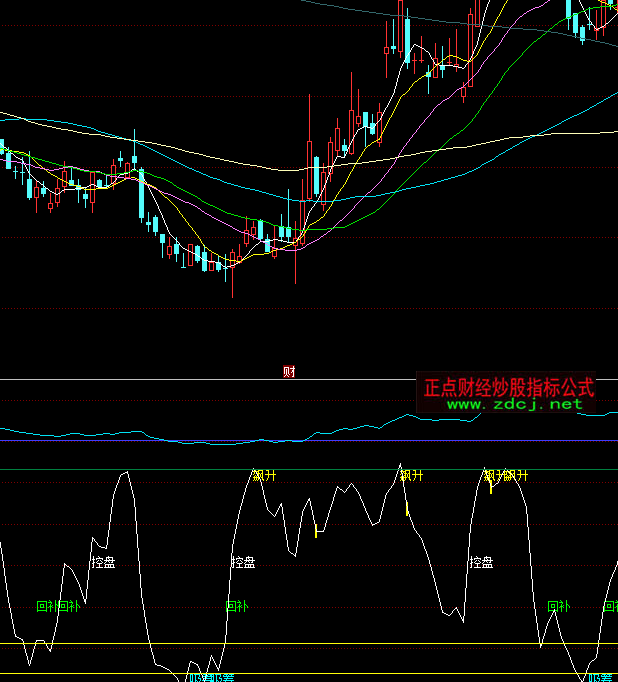This screenshot has width=618, height=682.
Task: Click the middle 控盘 label on oscillator
Action: point(243,562)
